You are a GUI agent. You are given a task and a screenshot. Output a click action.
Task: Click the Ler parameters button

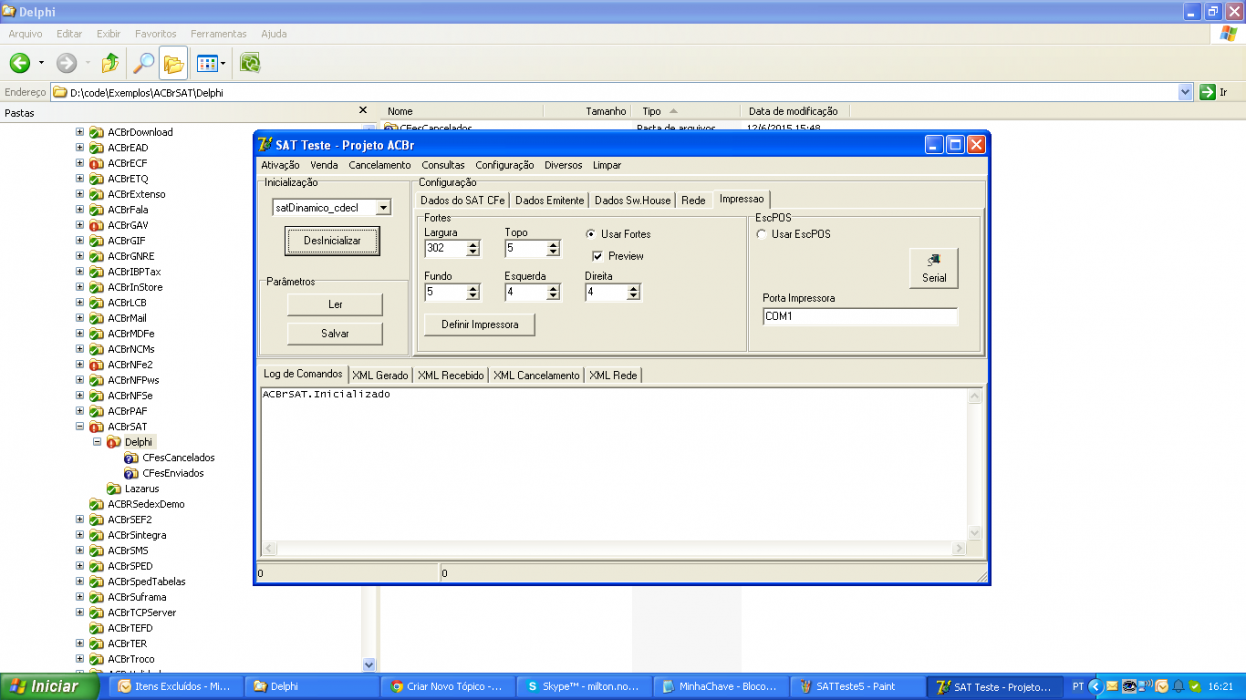point(335,304)
